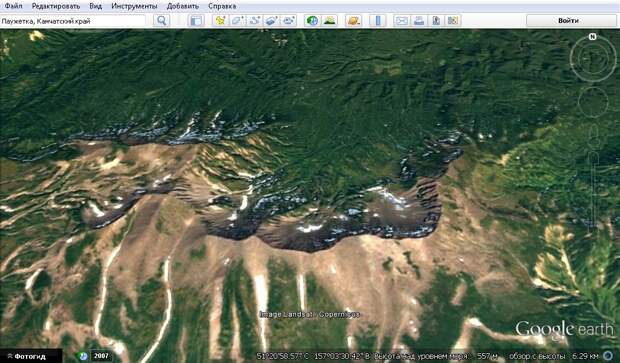The height and width of the screenshot is (363, 620).
Task: Click the email envelope icon
Action: coord(402,21)
